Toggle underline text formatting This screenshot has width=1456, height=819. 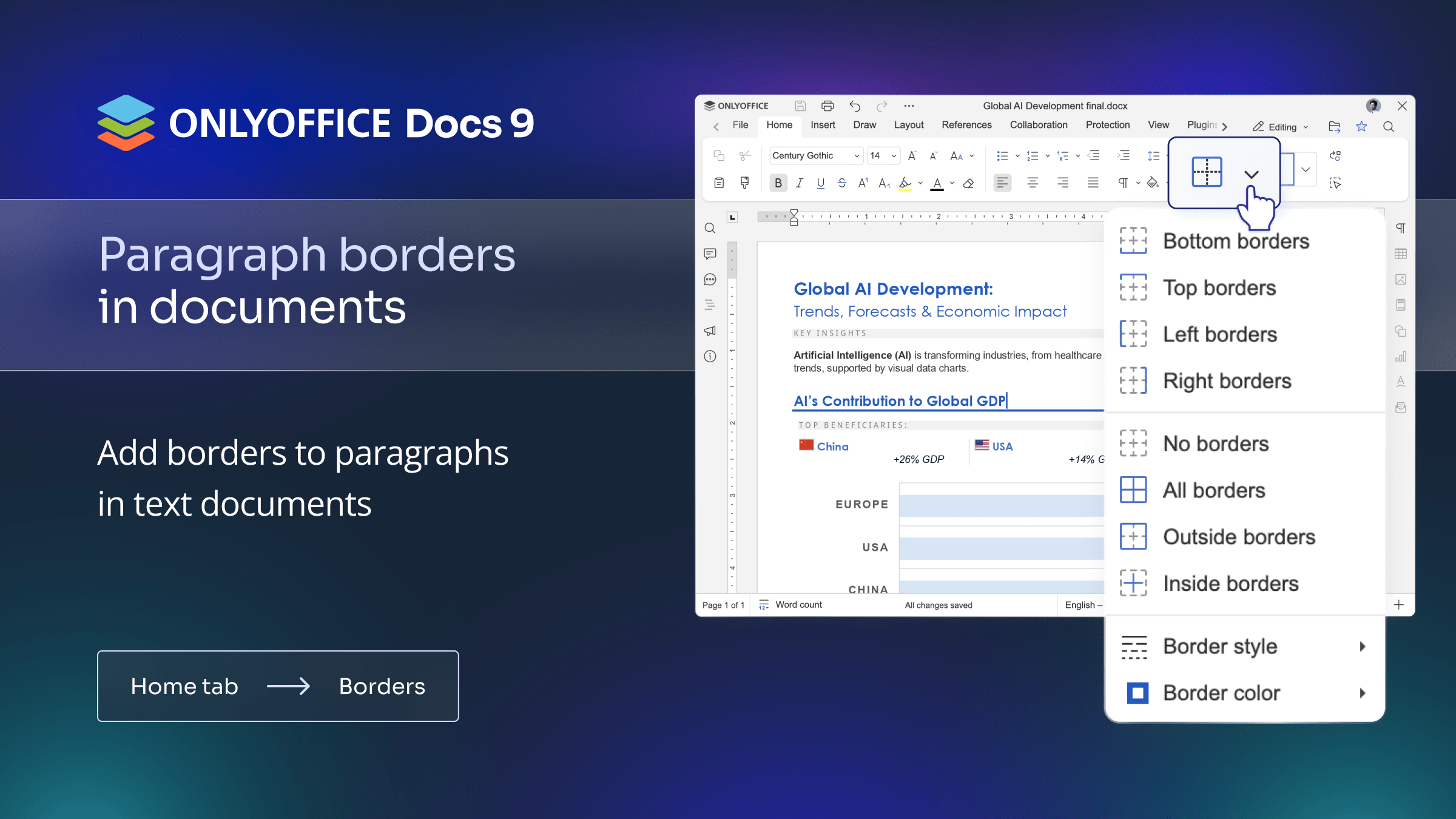pyautogui.click(x=820, y=183)
